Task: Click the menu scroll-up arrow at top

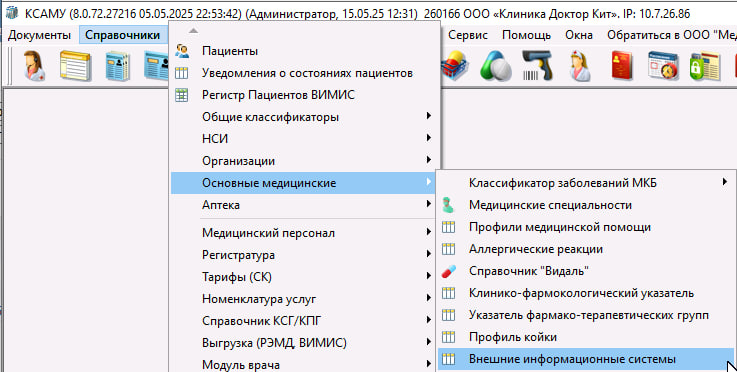Action: pos(193,31)
